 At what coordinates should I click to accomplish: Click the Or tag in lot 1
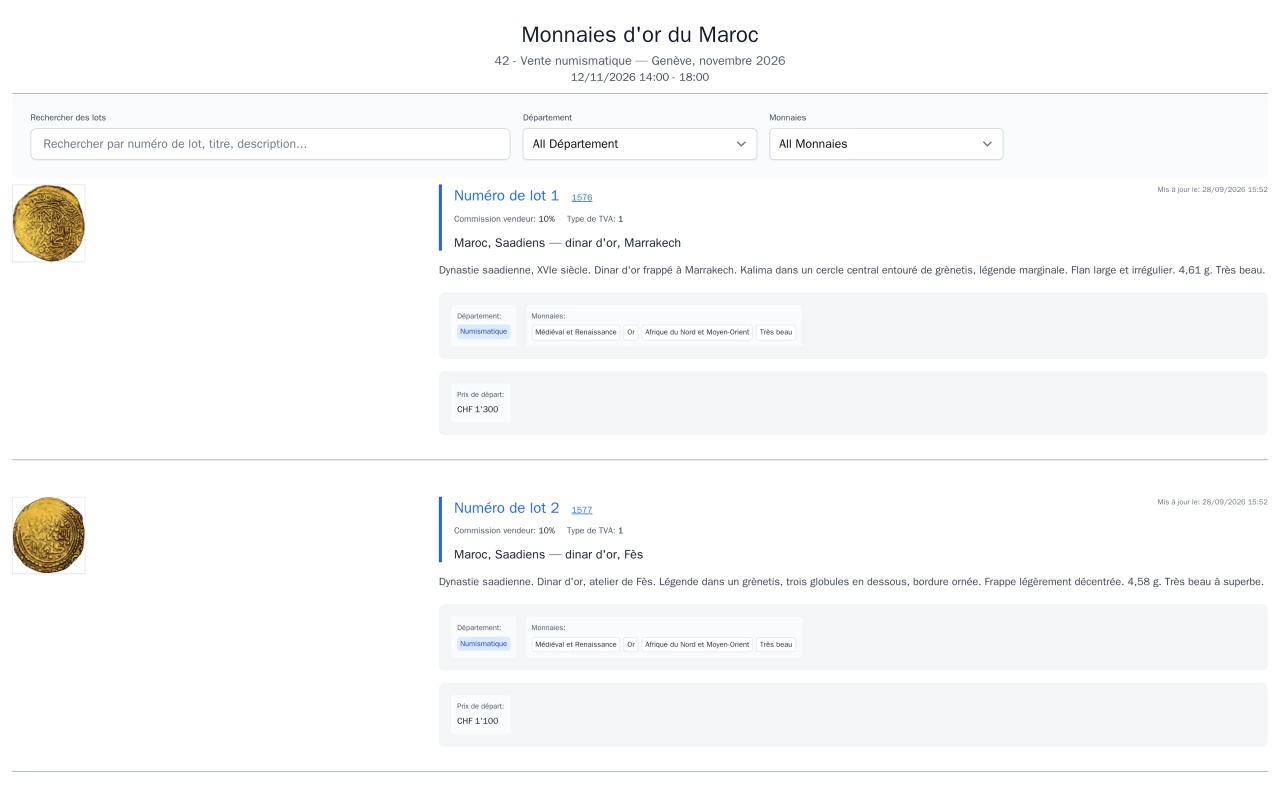[x=631, y=332]
